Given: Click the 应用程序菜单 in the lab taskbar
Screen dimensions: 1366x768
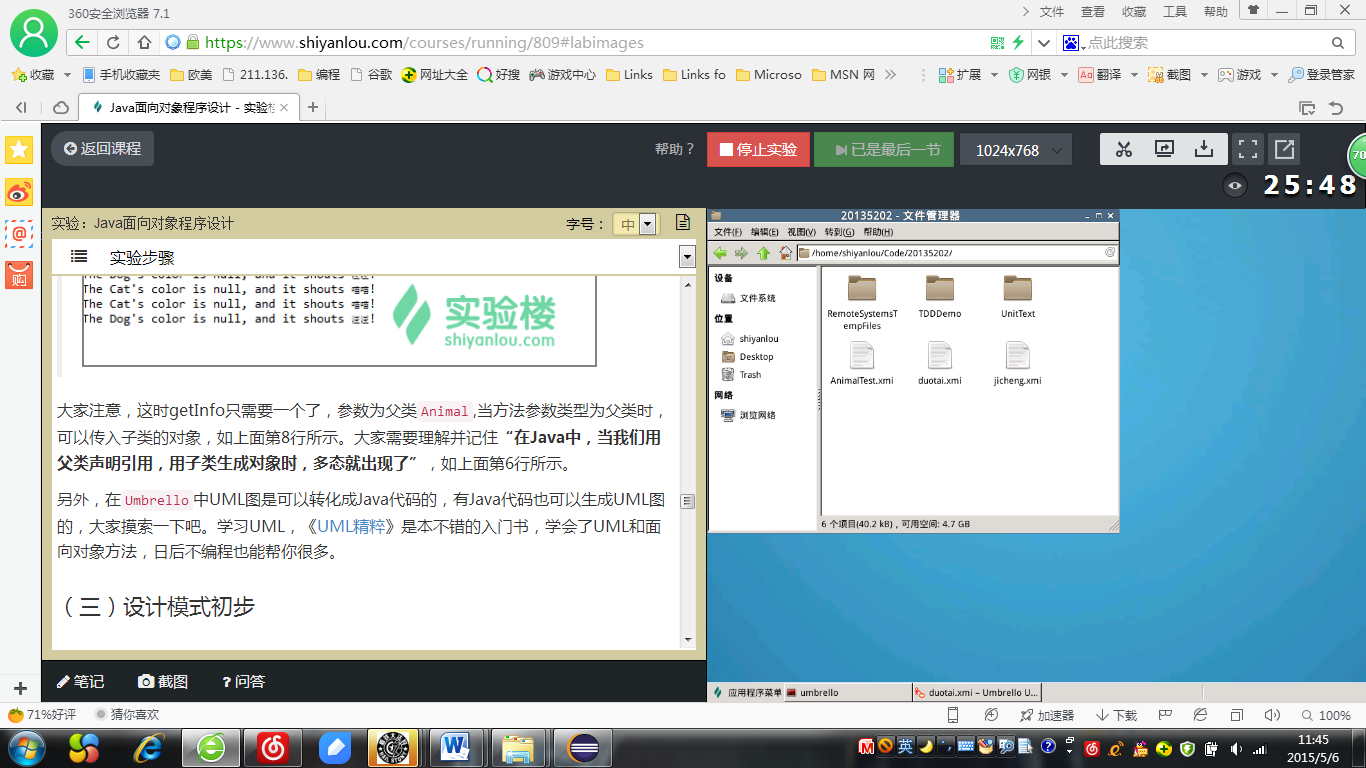Looking at the screenshot, I should pyautogui.click(x=746, y=692).
